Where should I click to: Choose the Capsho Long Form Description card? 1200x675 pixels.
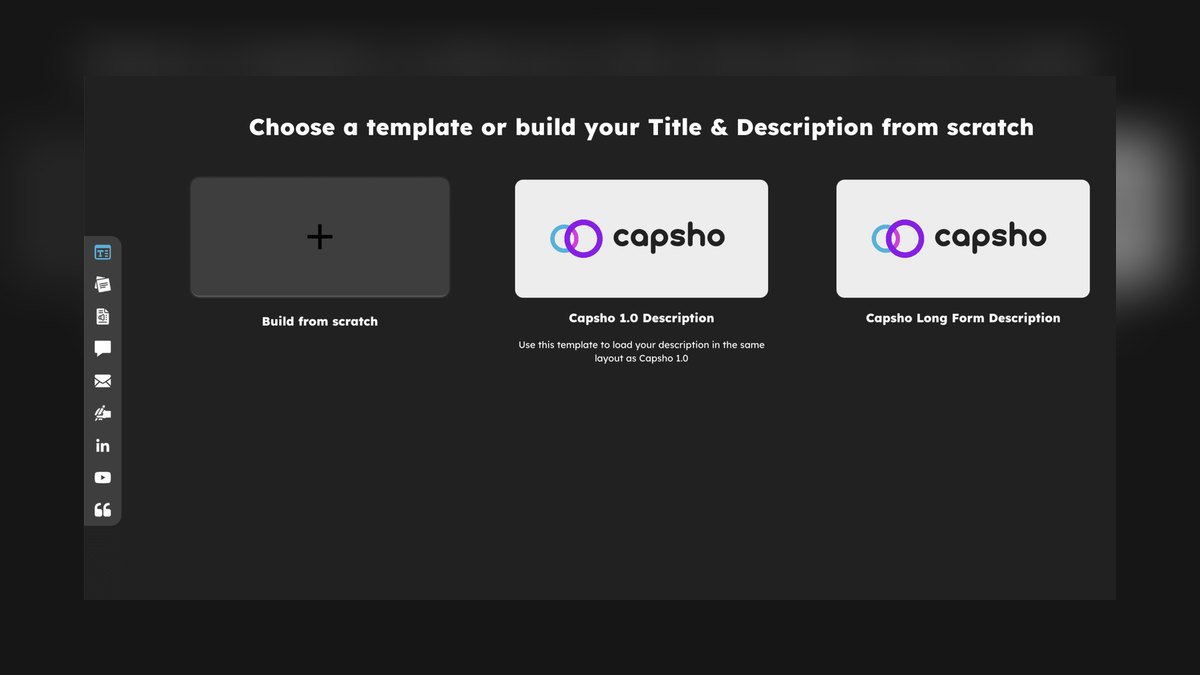click(x=963, y=238)
